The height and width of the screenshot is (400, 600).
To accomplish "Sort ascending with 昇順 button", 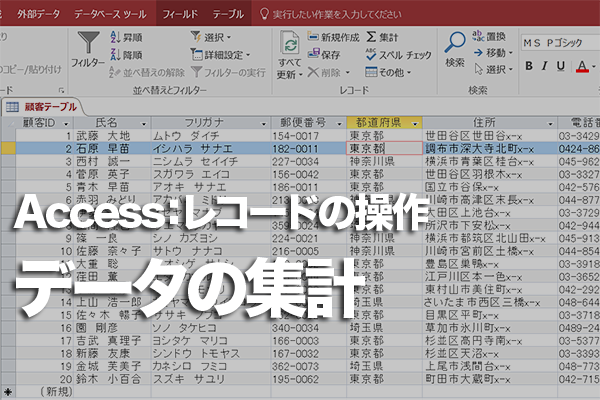I will pos(130,36).
